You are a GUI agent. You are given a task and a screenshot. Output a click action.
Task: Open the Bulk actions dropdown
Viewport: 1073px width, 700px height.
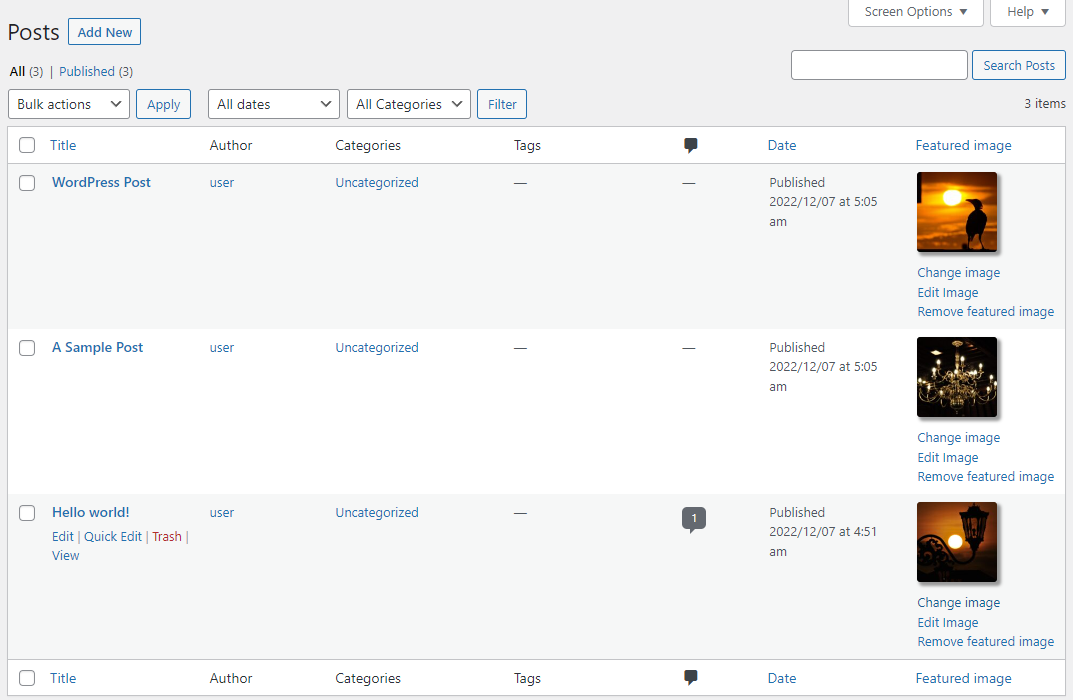coord(68,103)
